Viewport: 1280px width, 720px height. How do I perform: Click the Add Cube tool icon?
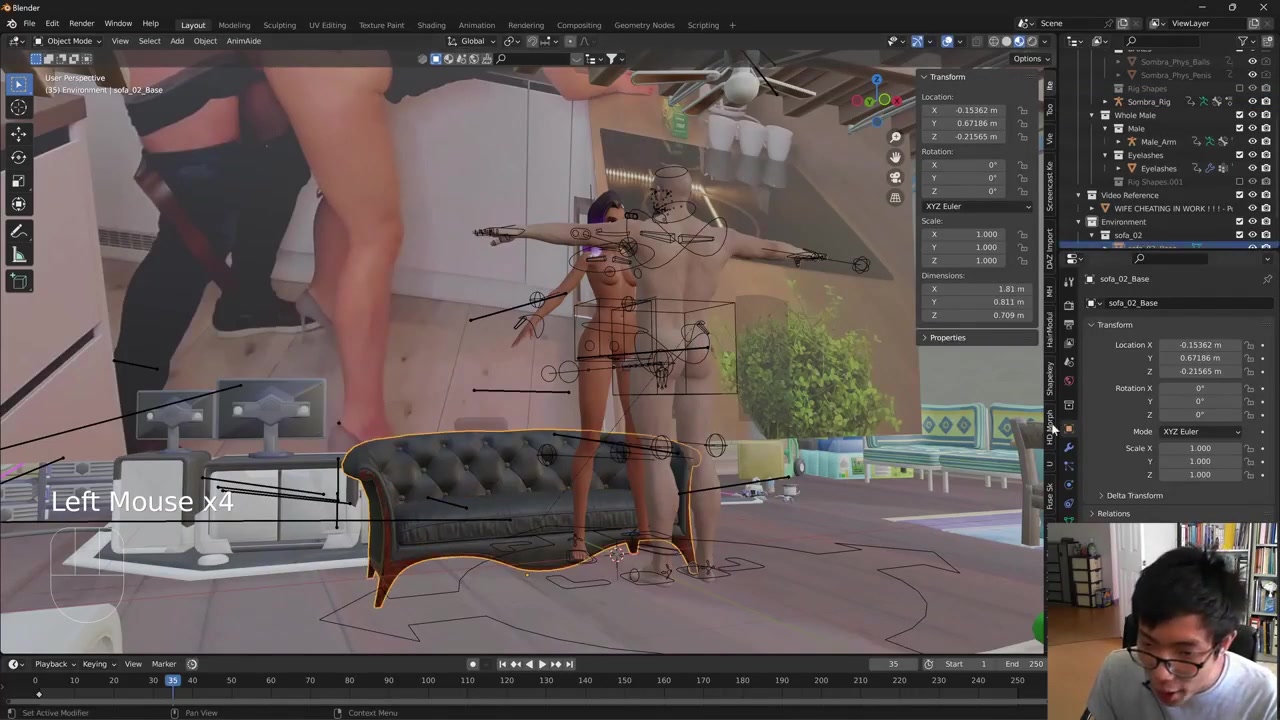pos(18,282)
